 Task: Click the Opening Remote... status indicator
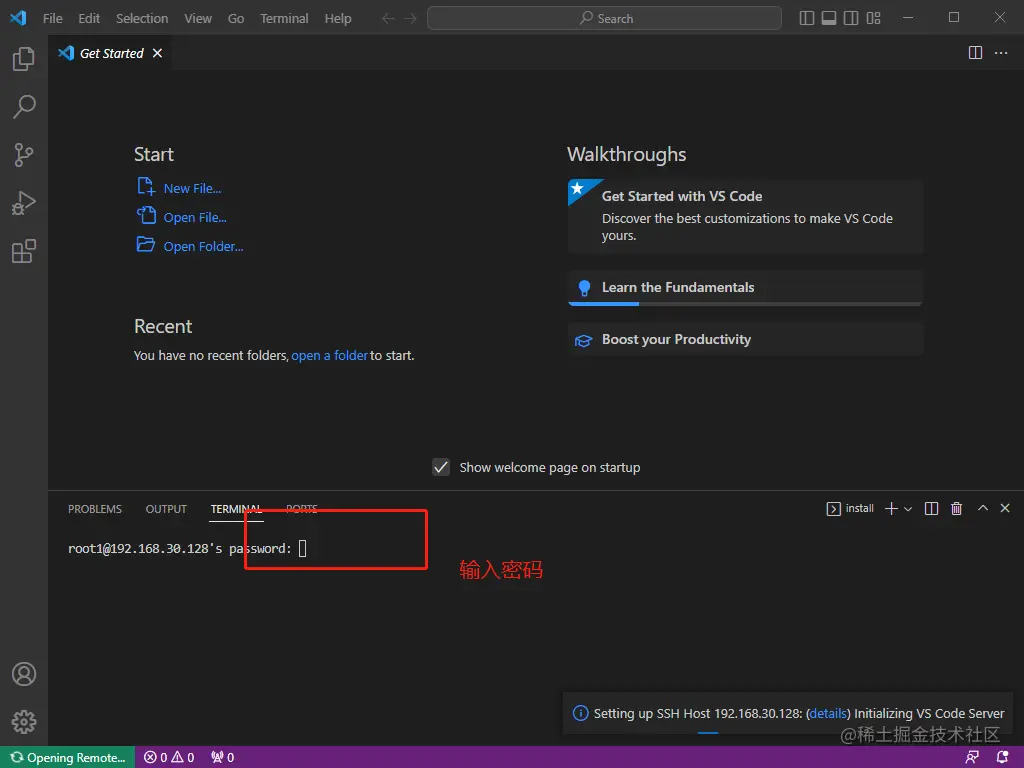point(68,757)
